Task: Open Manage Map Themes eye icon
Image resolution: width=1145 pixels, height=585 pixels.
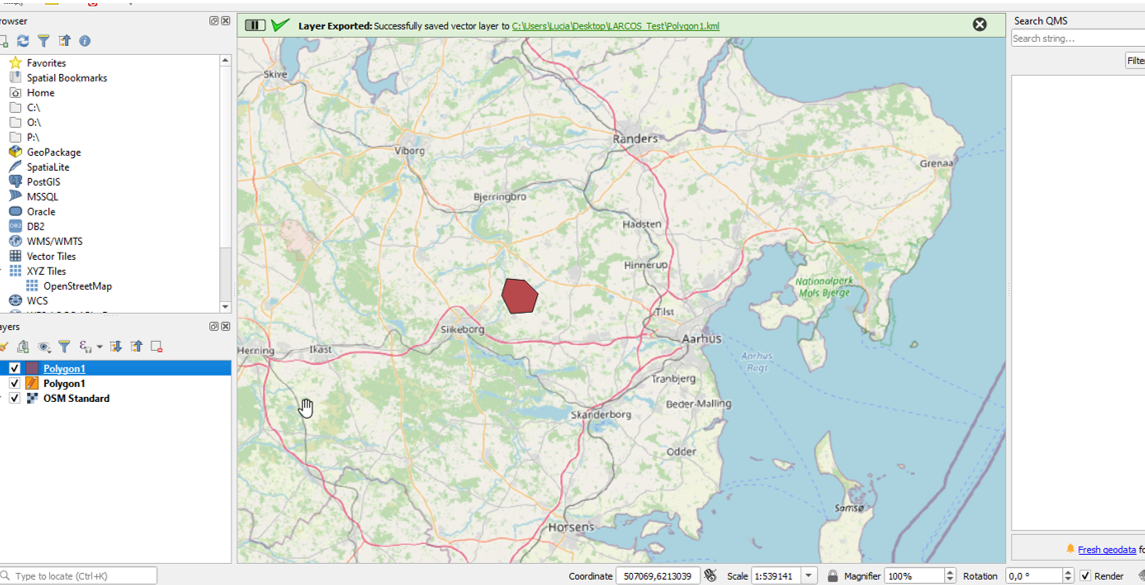Action: [x=45, y=346]
